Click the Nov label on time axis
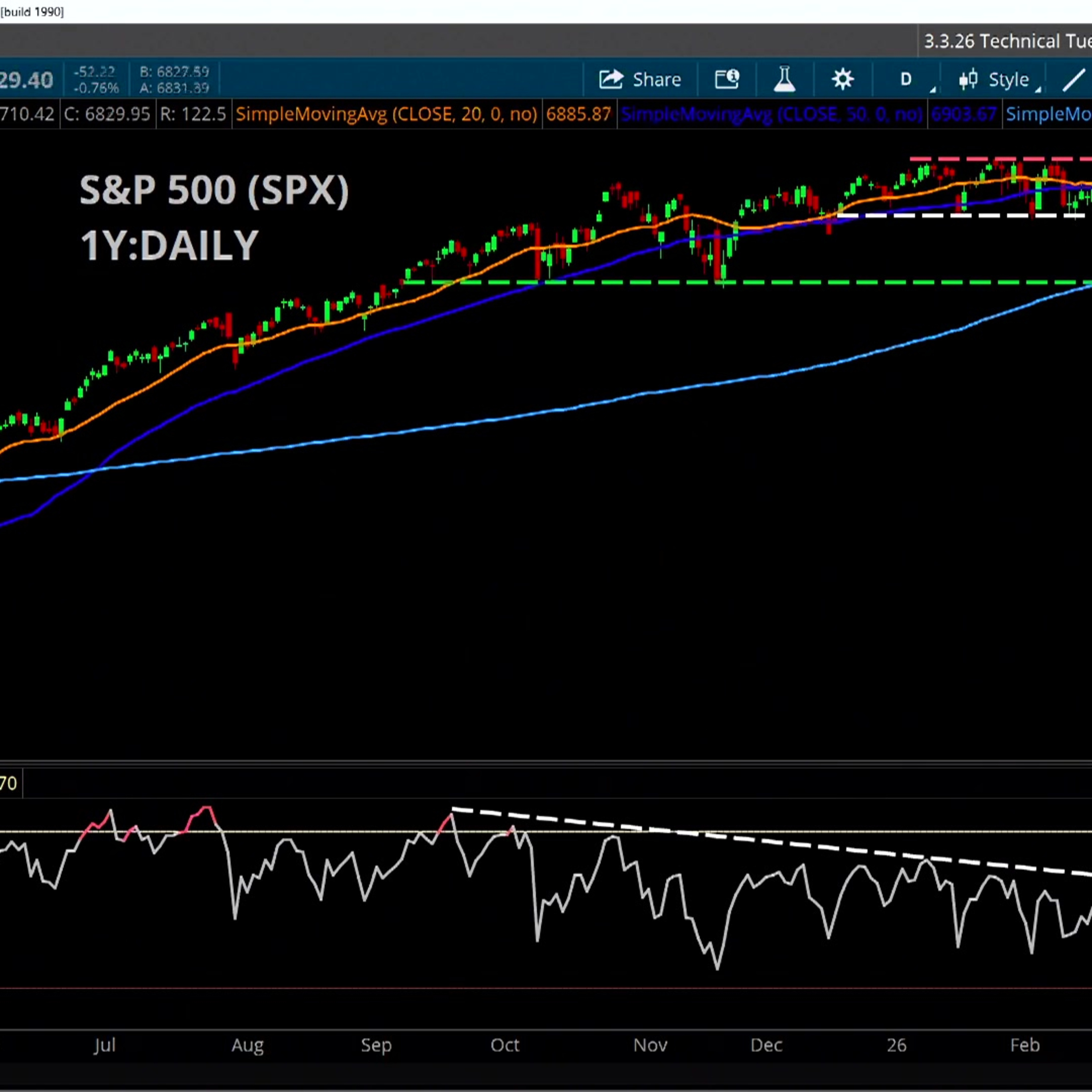1092x1092 pixels. (650, 1045)
